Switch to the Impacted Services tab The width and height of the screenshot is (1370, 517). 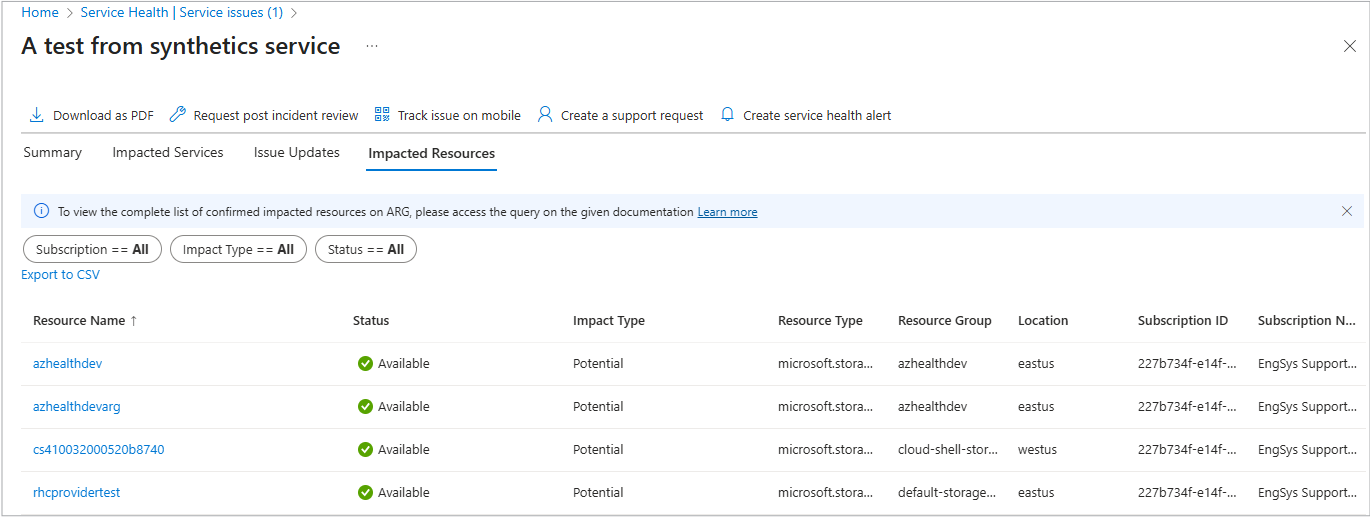(168, 153)
